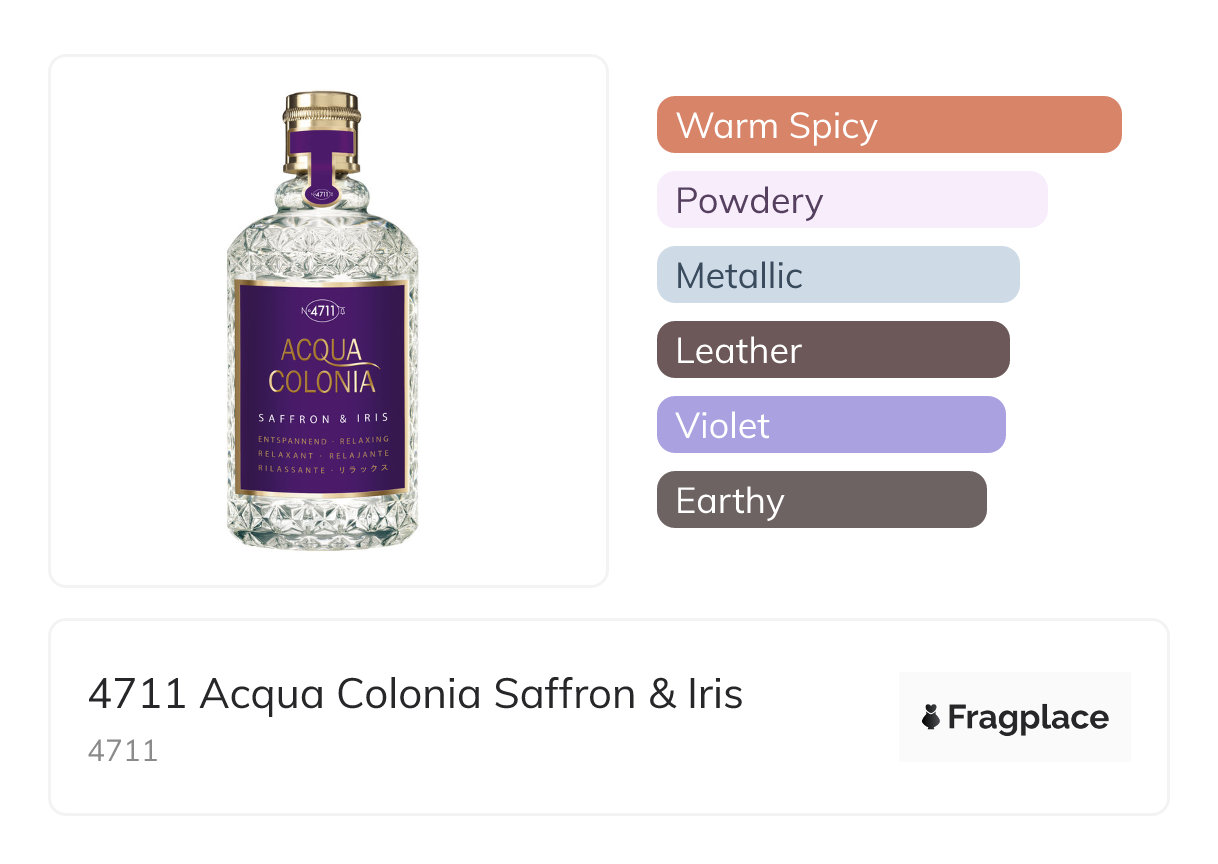The height and width of the screenshot is (864, 1218).
Task: Click the gold cap of the perfume bottle
Action: point(321,113)
